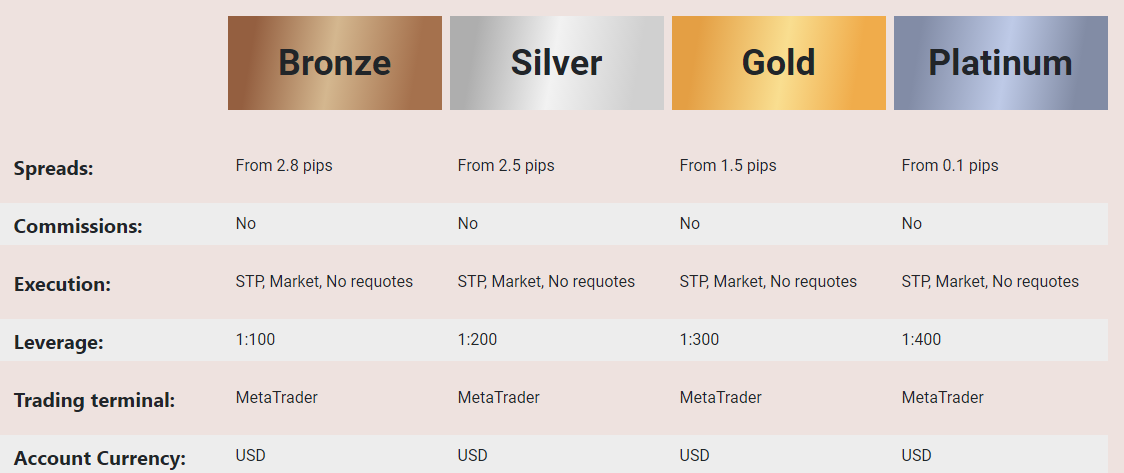Image resolution: width=1124 pixels, height=473 pixels.
Task: Click the Trading terminal row label
Action: (94, 401)
